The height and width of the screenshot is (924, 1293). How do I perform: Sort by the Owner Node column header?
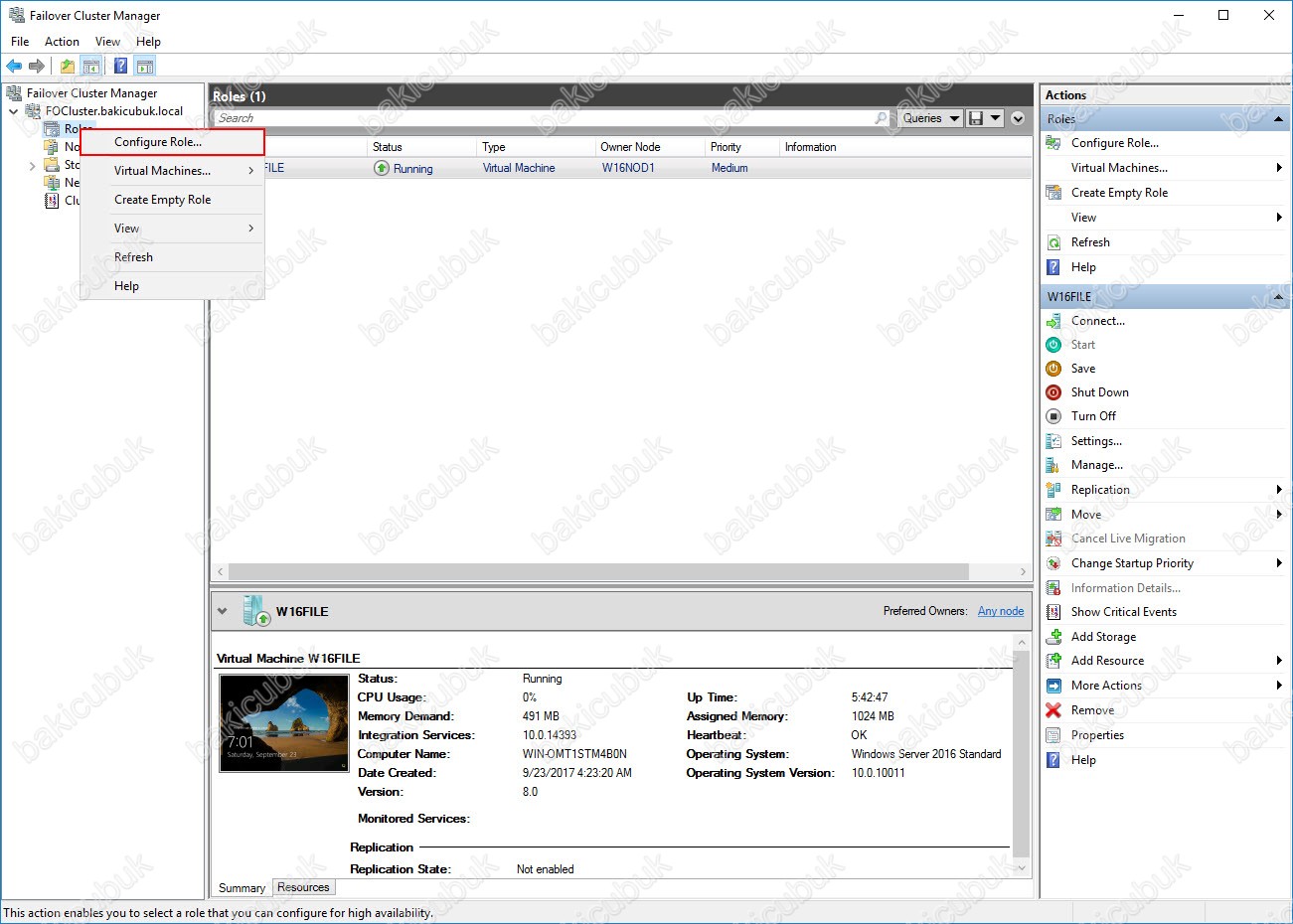pyautogui.click(x=651, y=147)
